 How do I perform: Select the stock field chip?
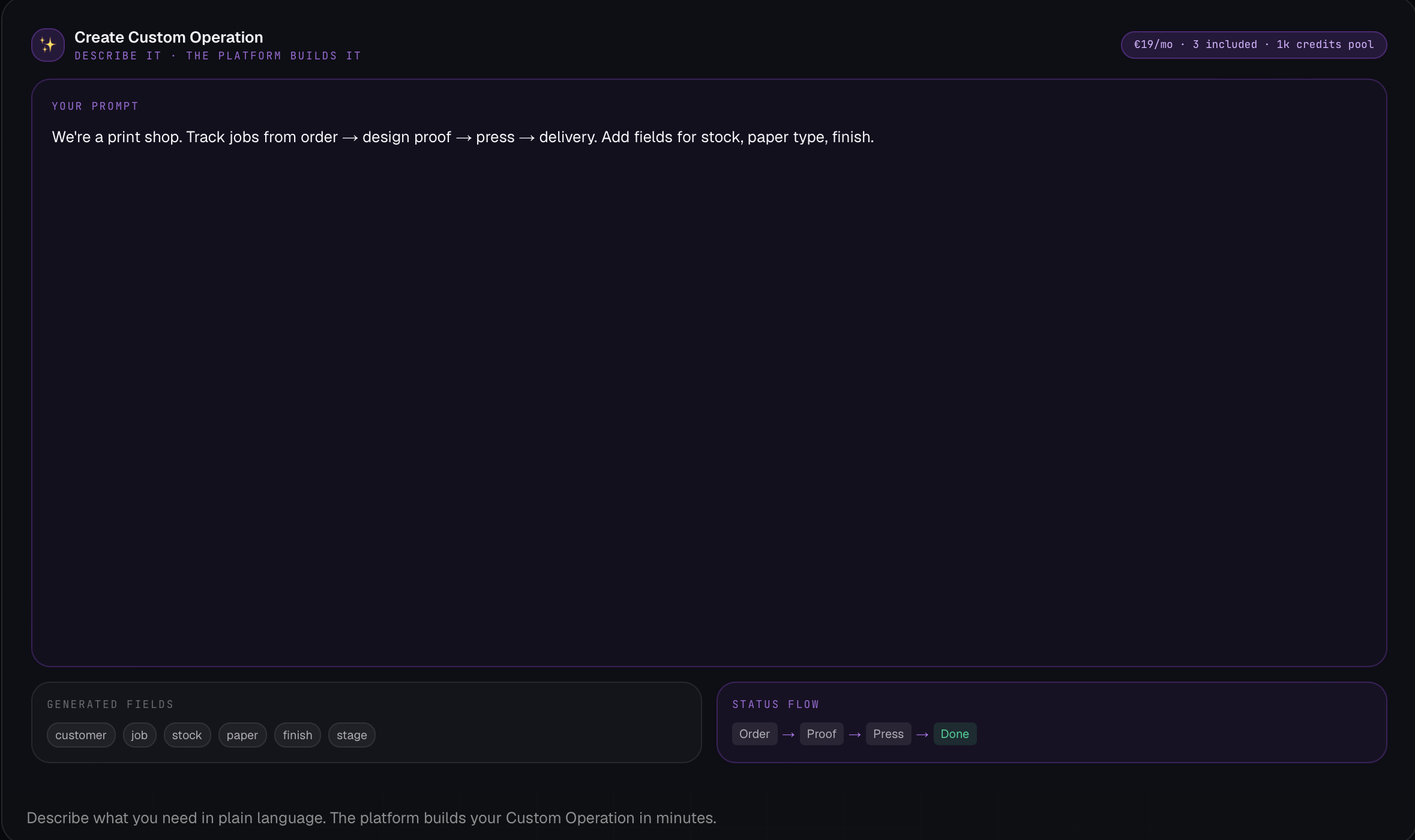[x=187, y=735]
